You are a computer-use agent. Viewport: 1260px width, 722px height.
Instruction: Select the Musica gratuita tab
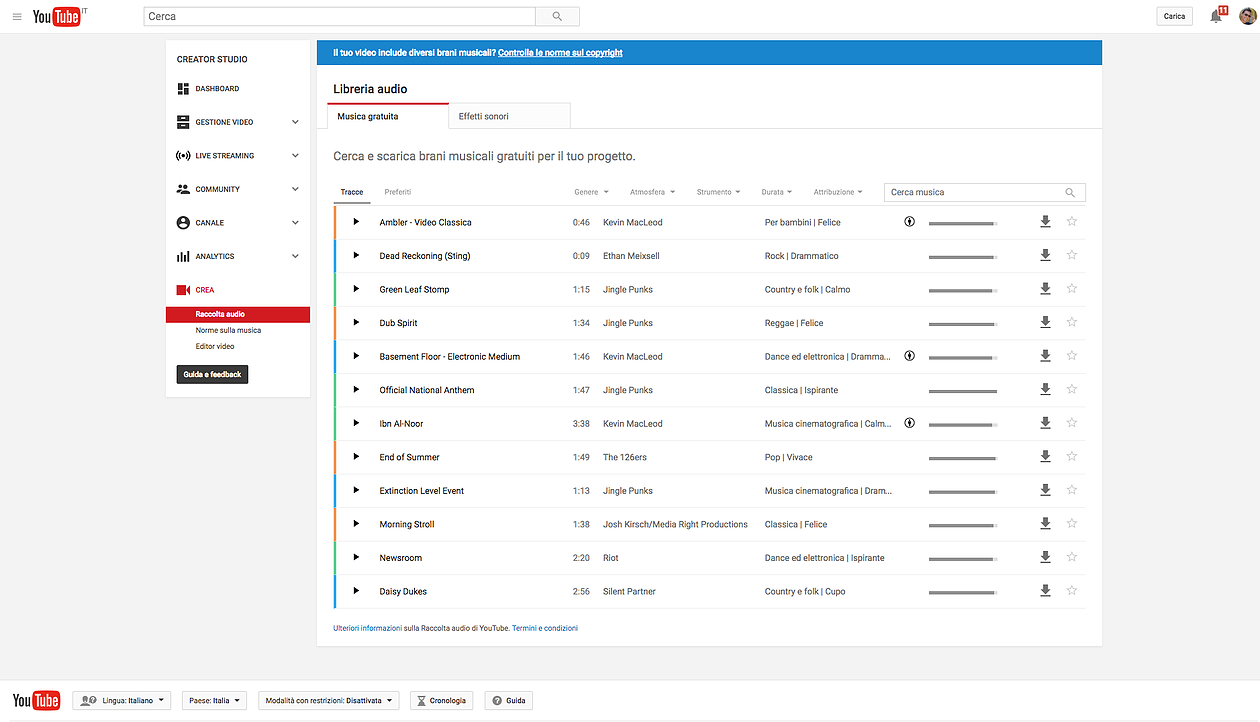coord(388,116)
